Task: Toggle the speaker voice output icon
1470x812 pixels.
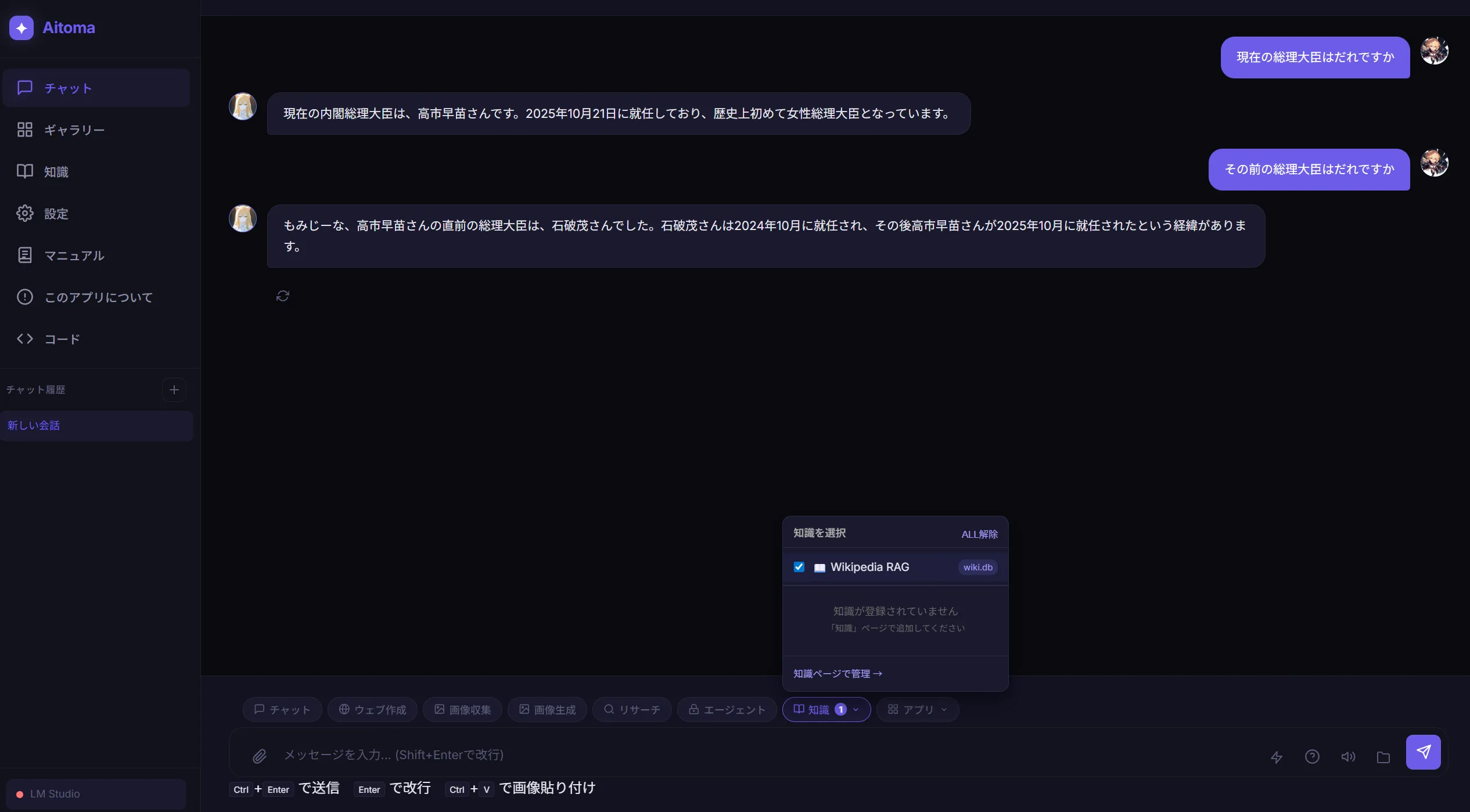Action: click(1347, 756)
